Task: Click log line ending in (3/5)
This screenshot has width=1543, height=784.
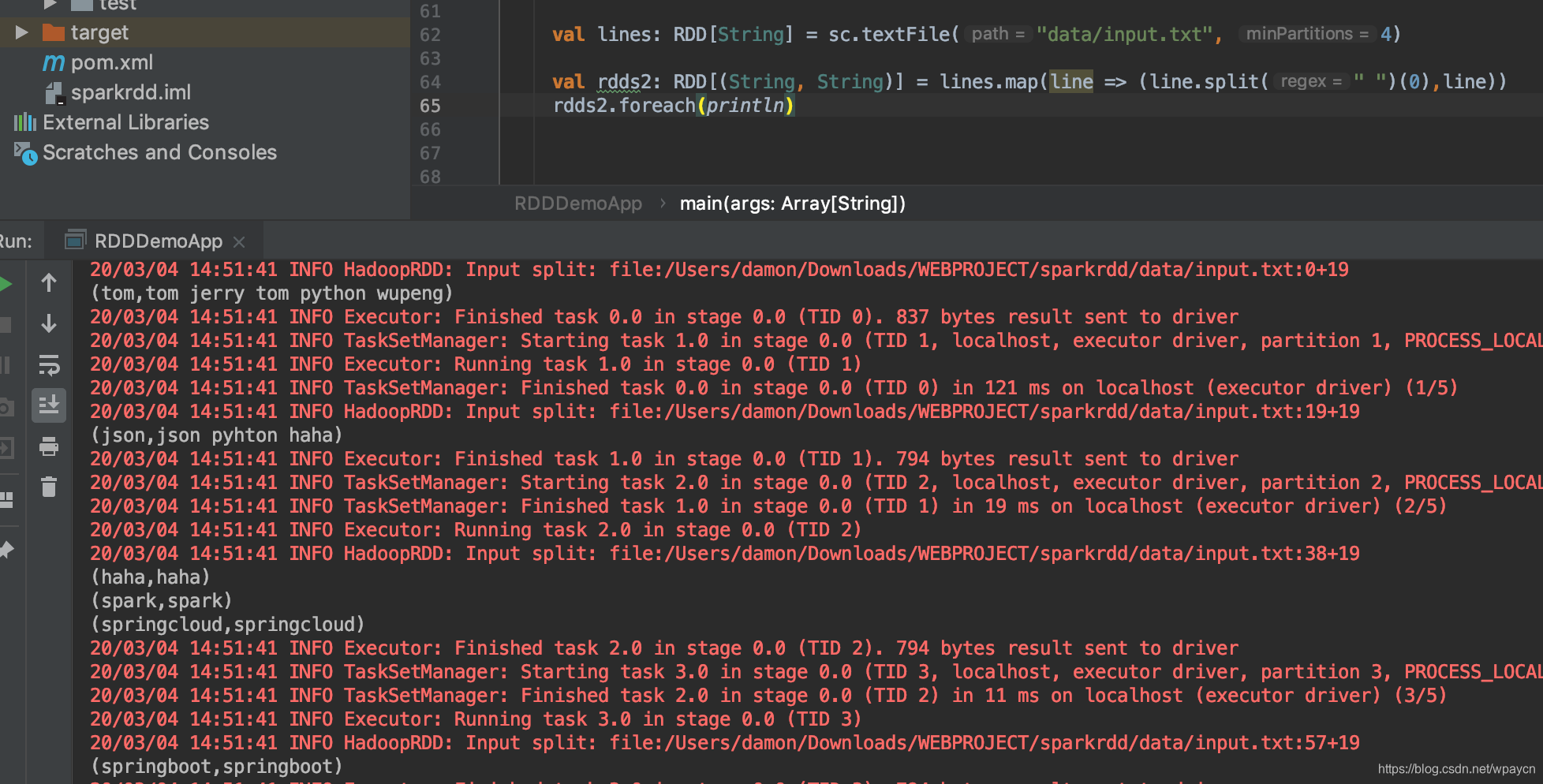Action: click(x=768, y=696)
